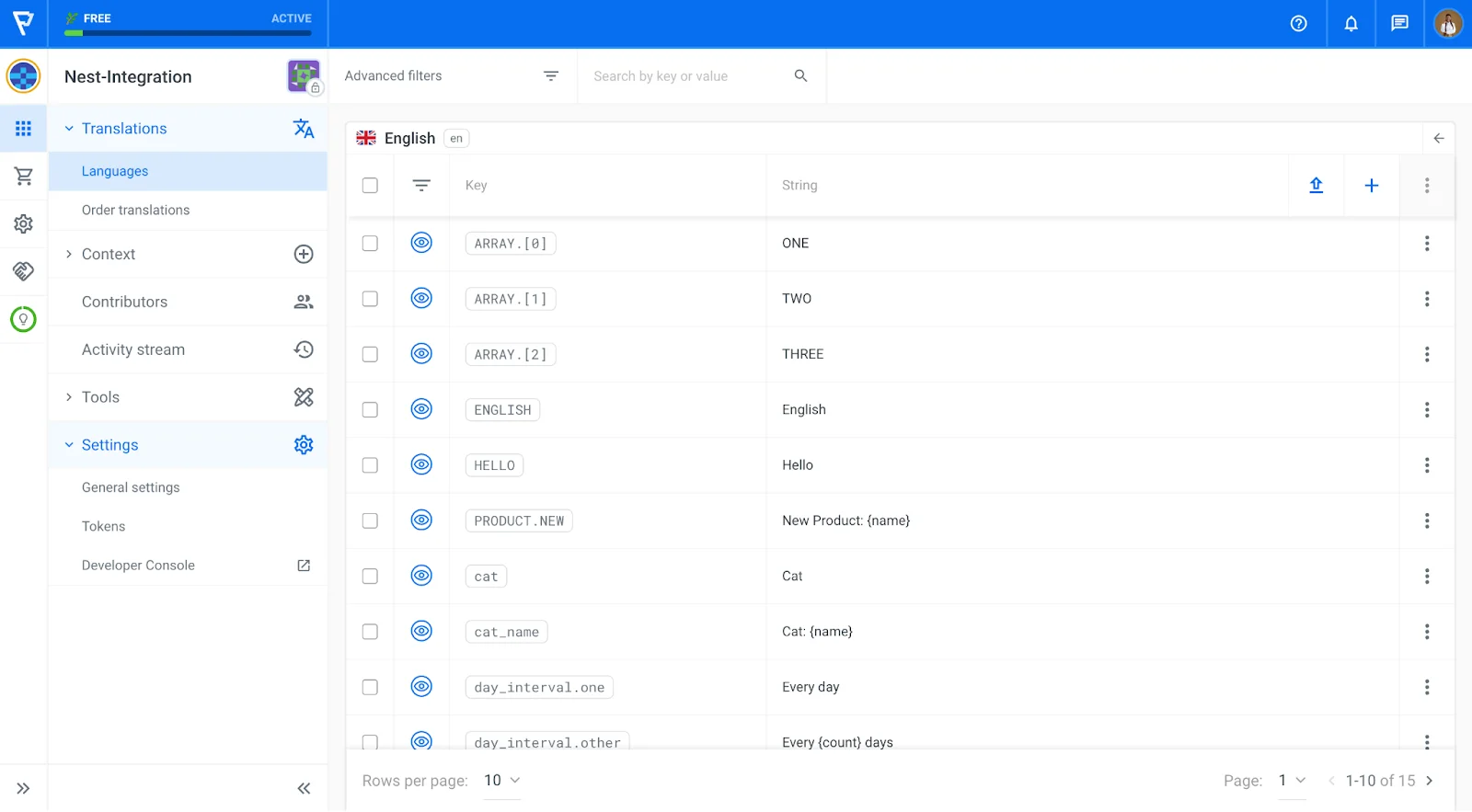Image resolution: width=1472 pixels, height=812 pixels.
Task: Open the Rows per page dropdown
Action: pos(502,781)
